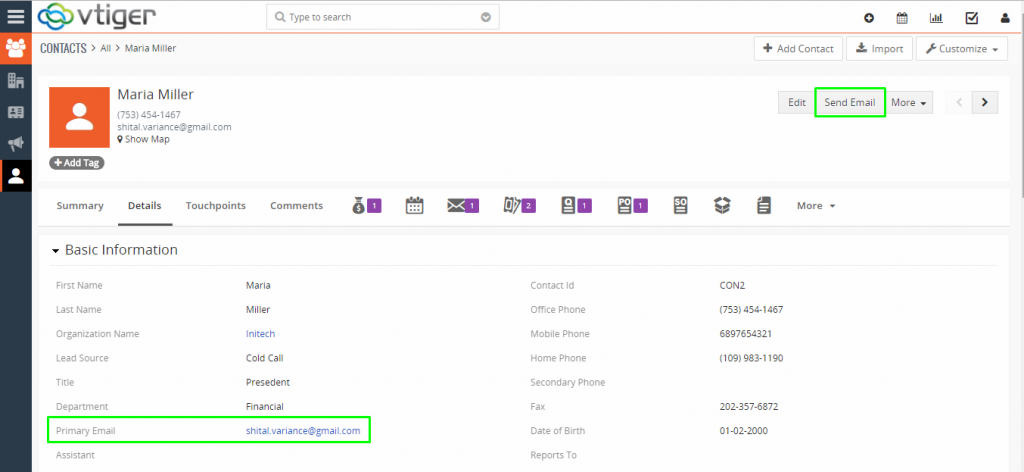
Task: Go to next contact record arrow
Action: coord(985,102)
